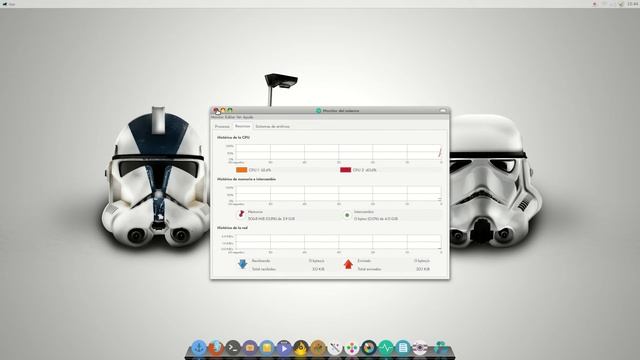
Task: Open the yellow square icon in dock
Action: point(267,347)
